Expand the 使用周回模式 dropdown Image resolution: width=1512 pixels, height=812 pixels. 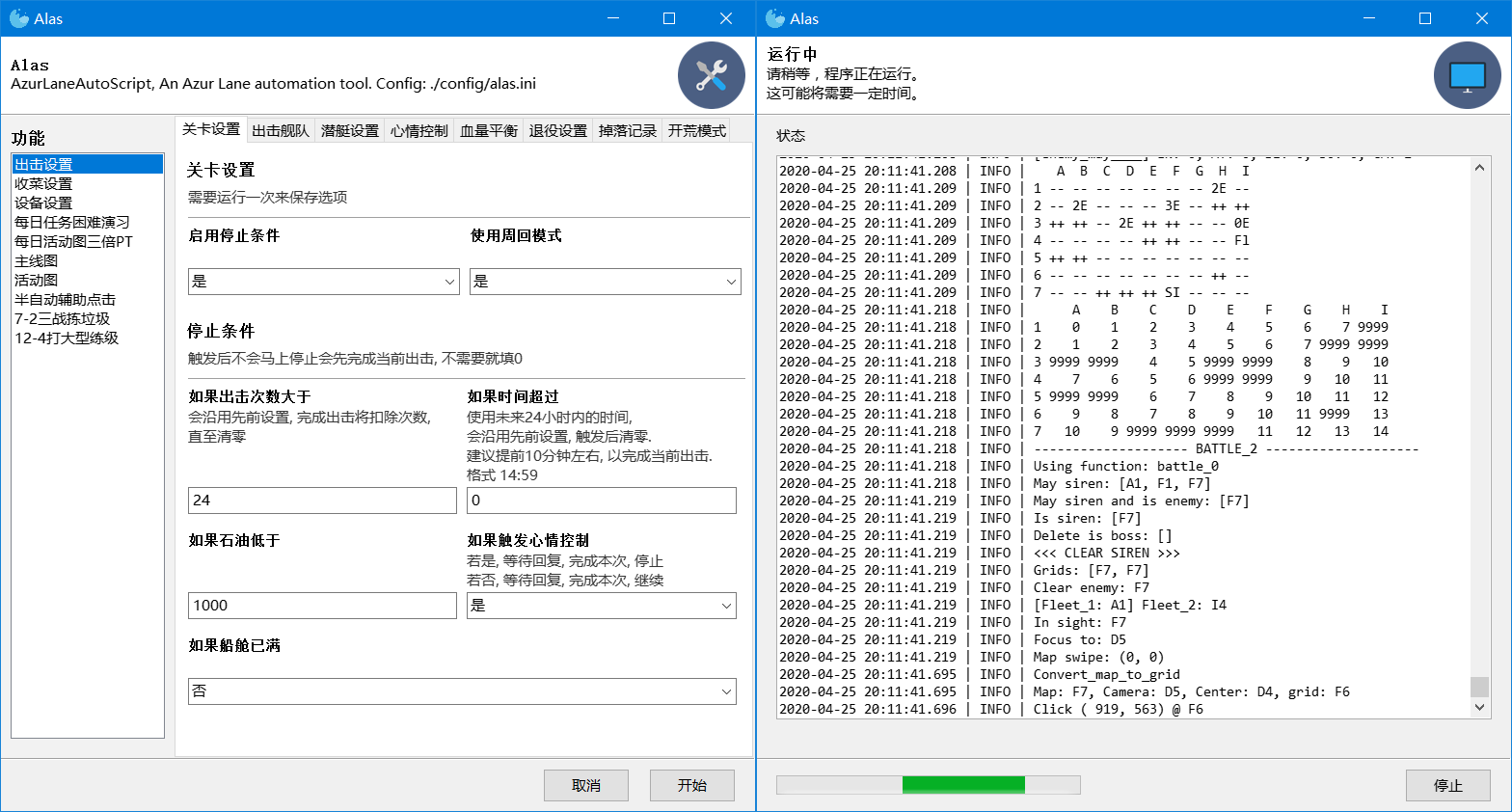click(605, 282)
